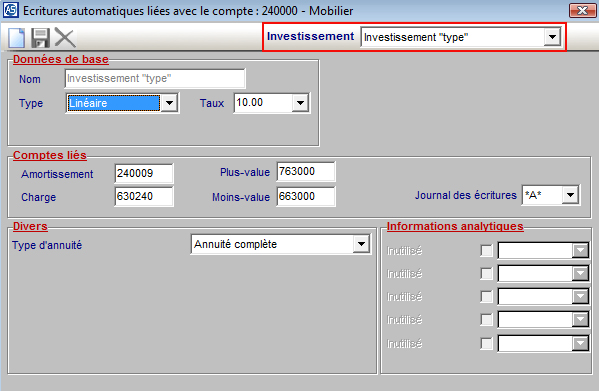The image size is (599, 391).
Task: Click the Plus-value field 763000
Action: [x=306, y=171]
